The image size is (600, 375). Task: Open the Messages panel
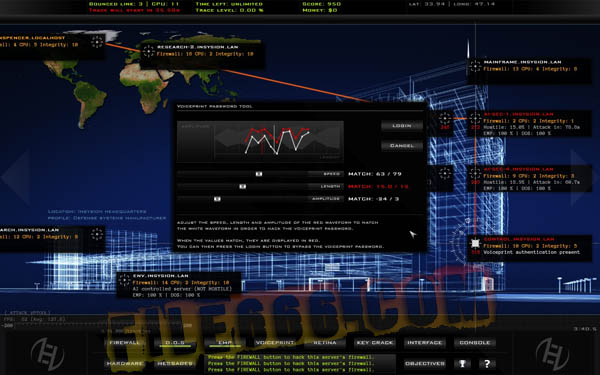click(x=175, y=364)
